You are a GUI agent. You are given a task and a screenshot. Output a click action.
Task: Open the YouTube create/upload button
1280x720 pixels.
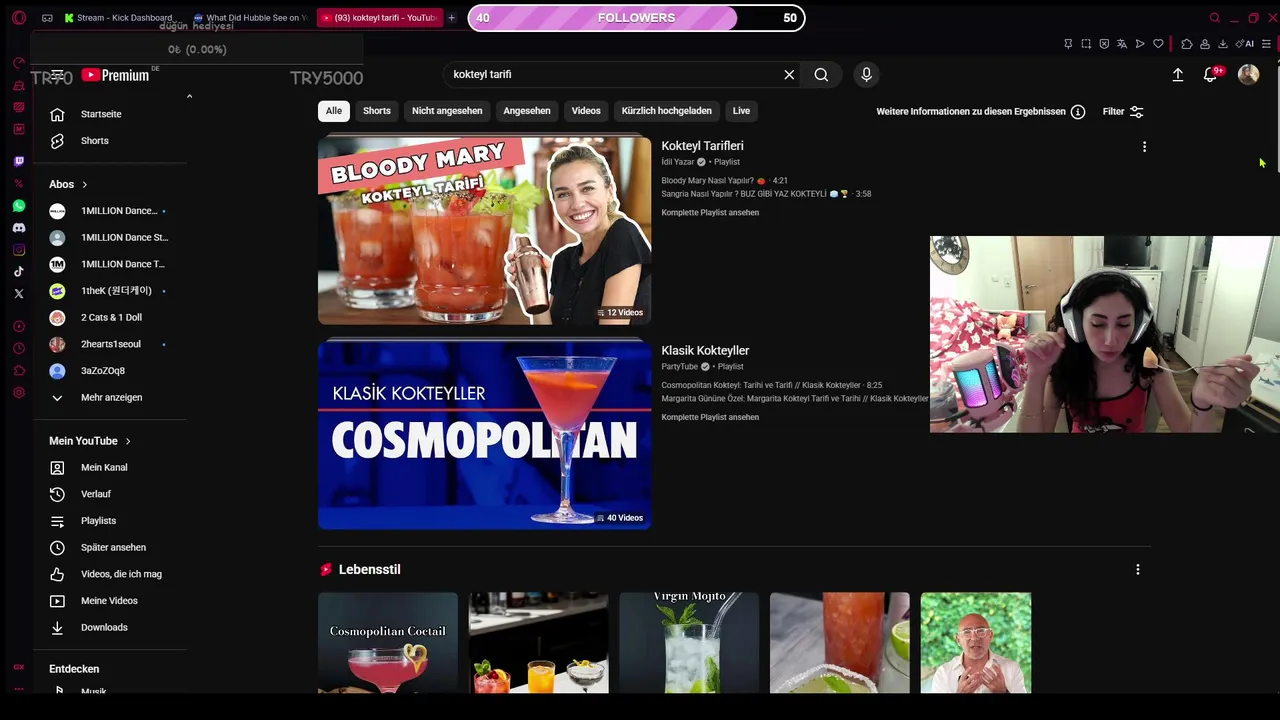[x=1178, y=74]
